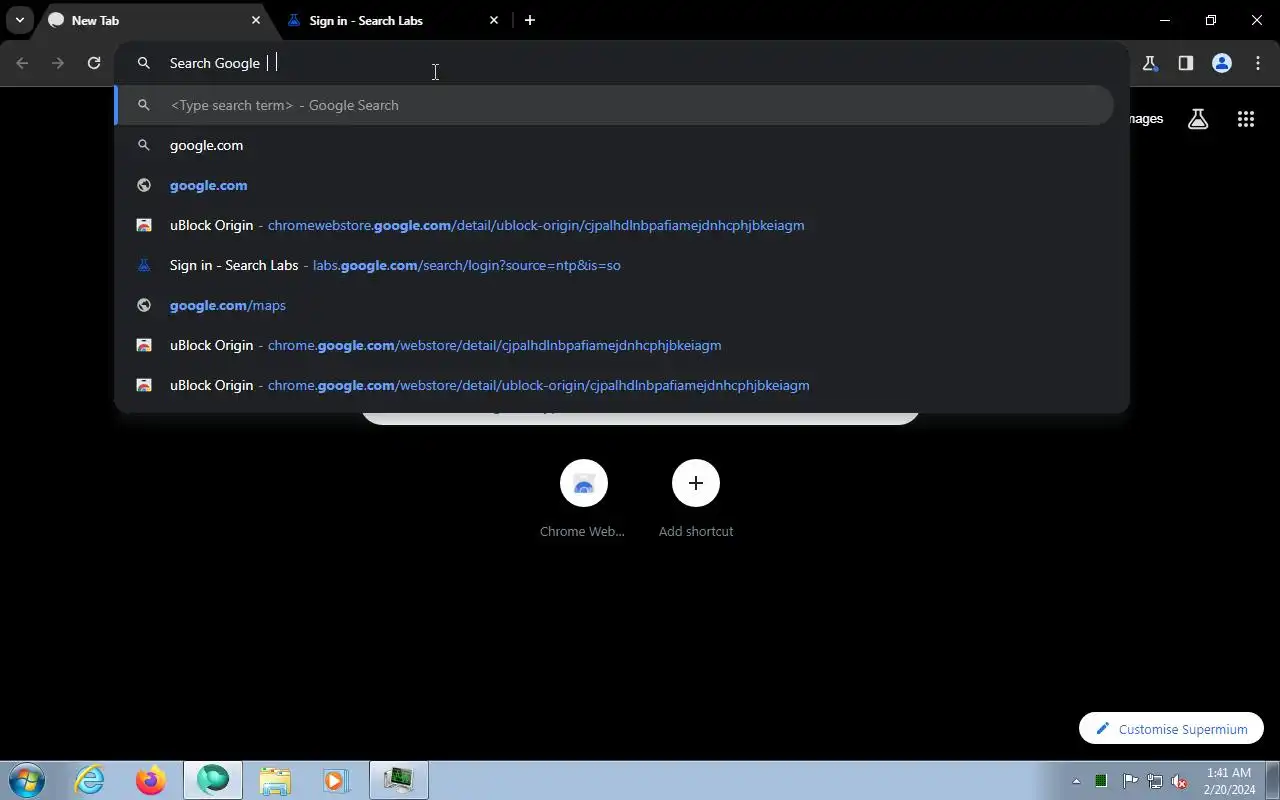Open Windows Explorer folder taskbar icon

[274, 780]
